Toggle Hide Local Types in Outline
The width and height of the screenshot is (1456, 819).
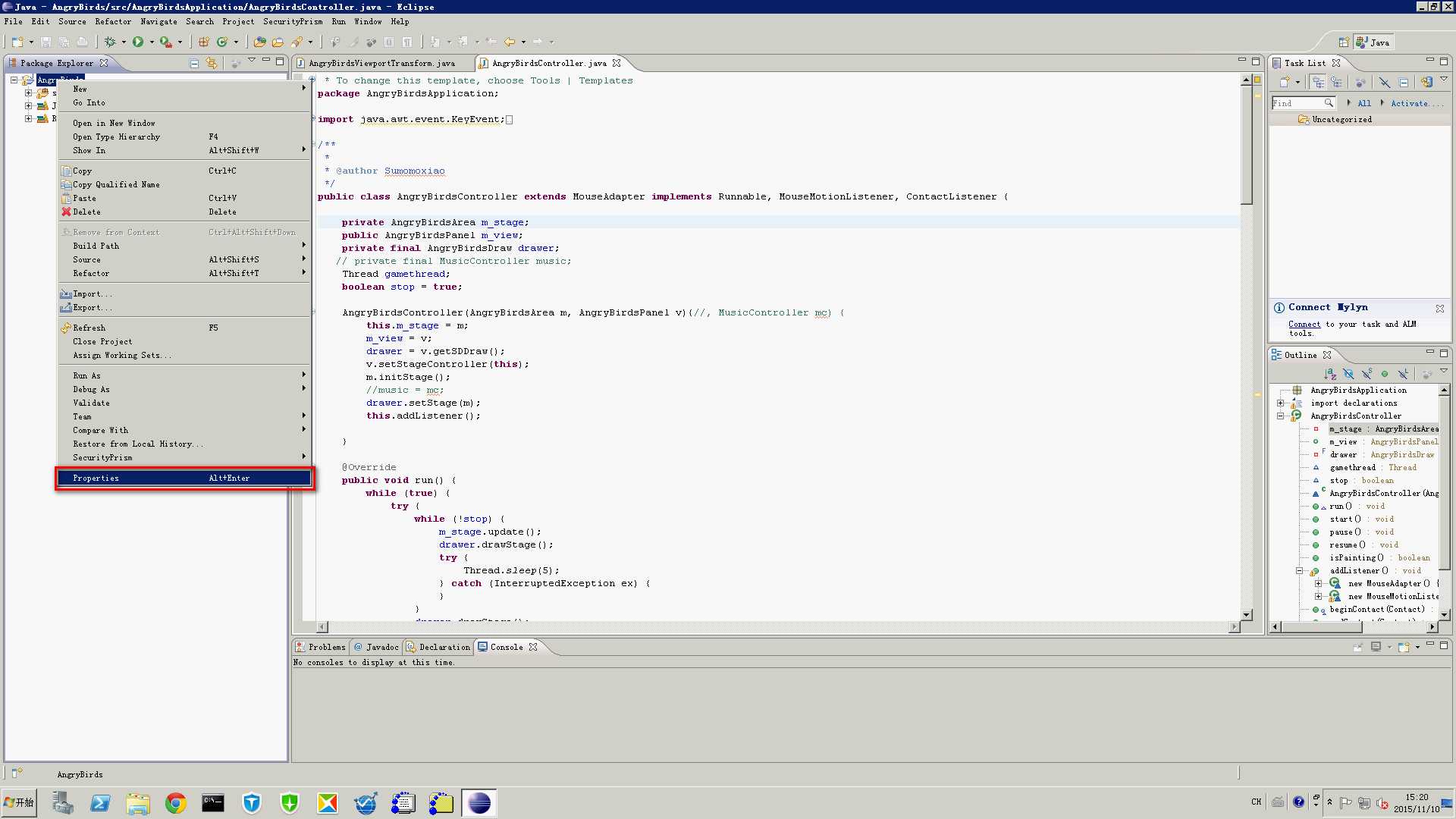[x=1403, y=374]
